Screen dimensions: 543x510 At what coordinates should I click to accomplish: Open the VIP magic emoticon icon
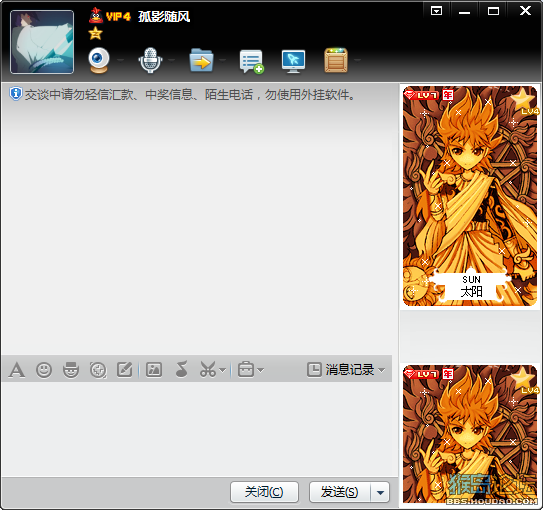(71, 370)
